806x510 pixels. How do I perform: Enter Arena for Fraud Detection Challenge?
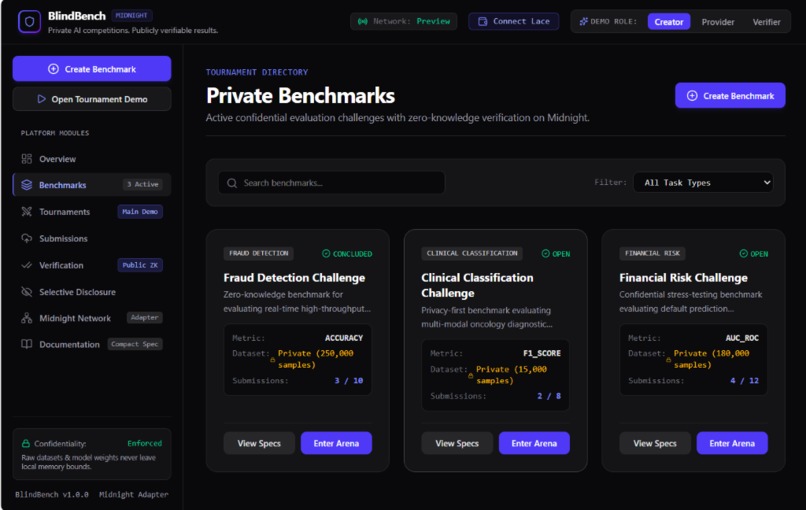click(x=336, y=443)
